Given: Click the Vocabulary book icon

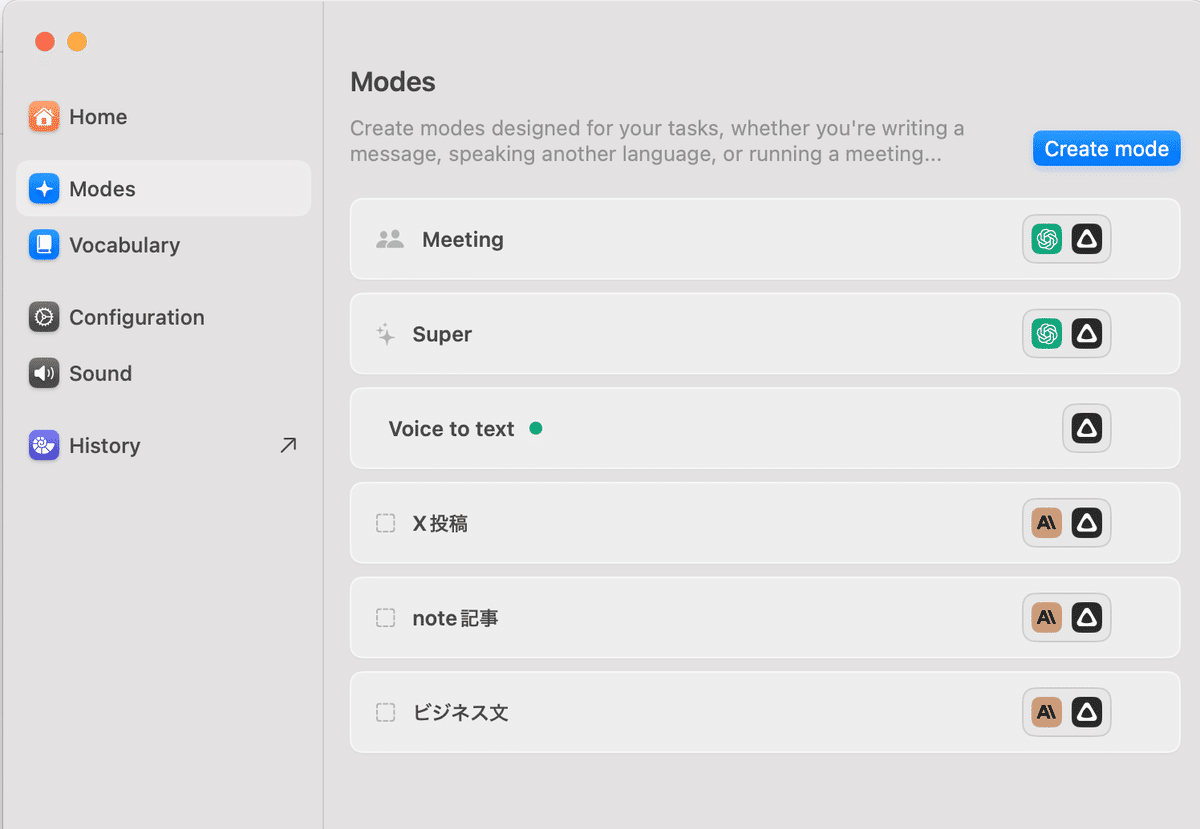Looking at the screenshot, I should click(44, 245).
